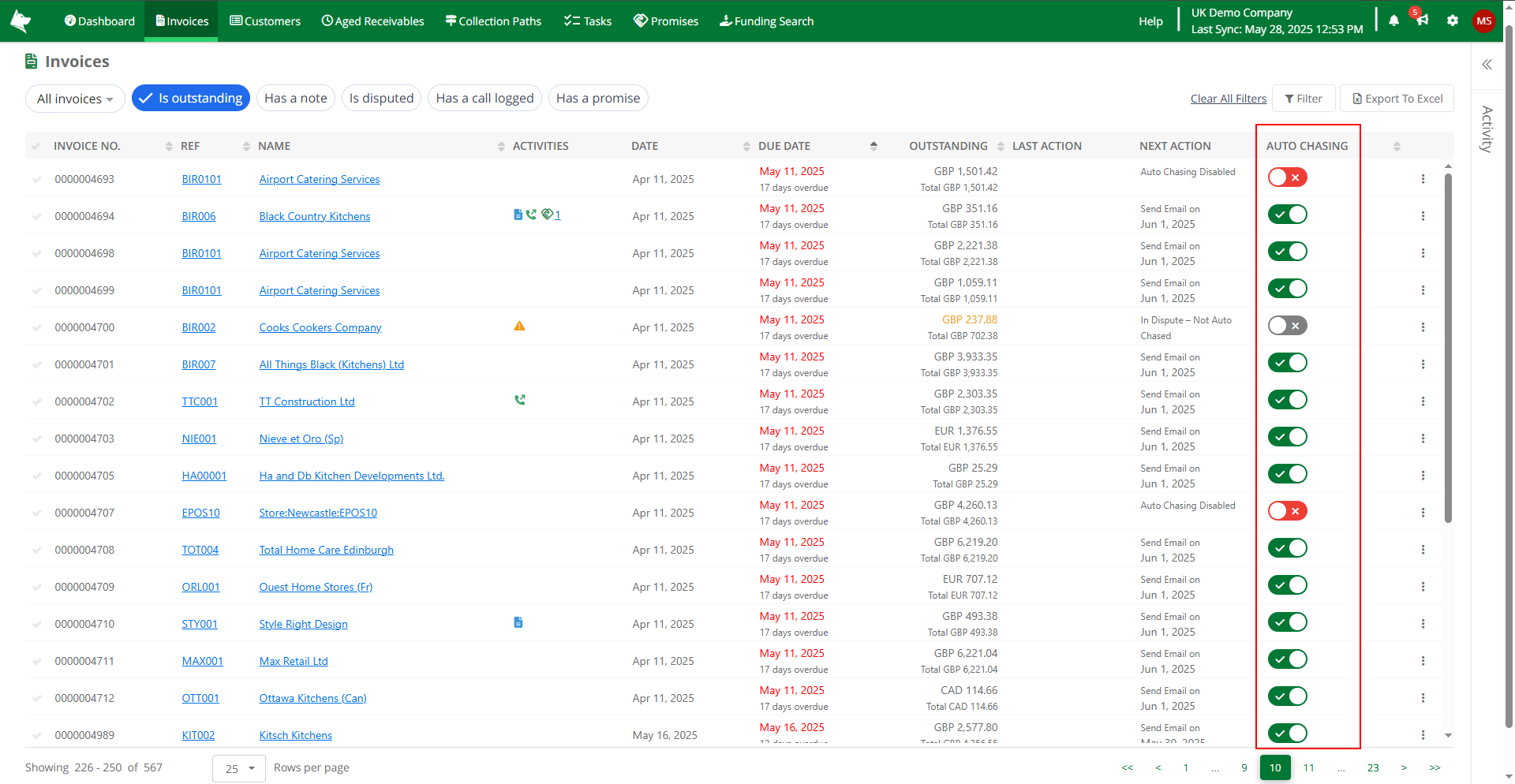Screen dimensions: 1515x784
Task: Open Aged Receivables
Action: click(x=372, y=21)
